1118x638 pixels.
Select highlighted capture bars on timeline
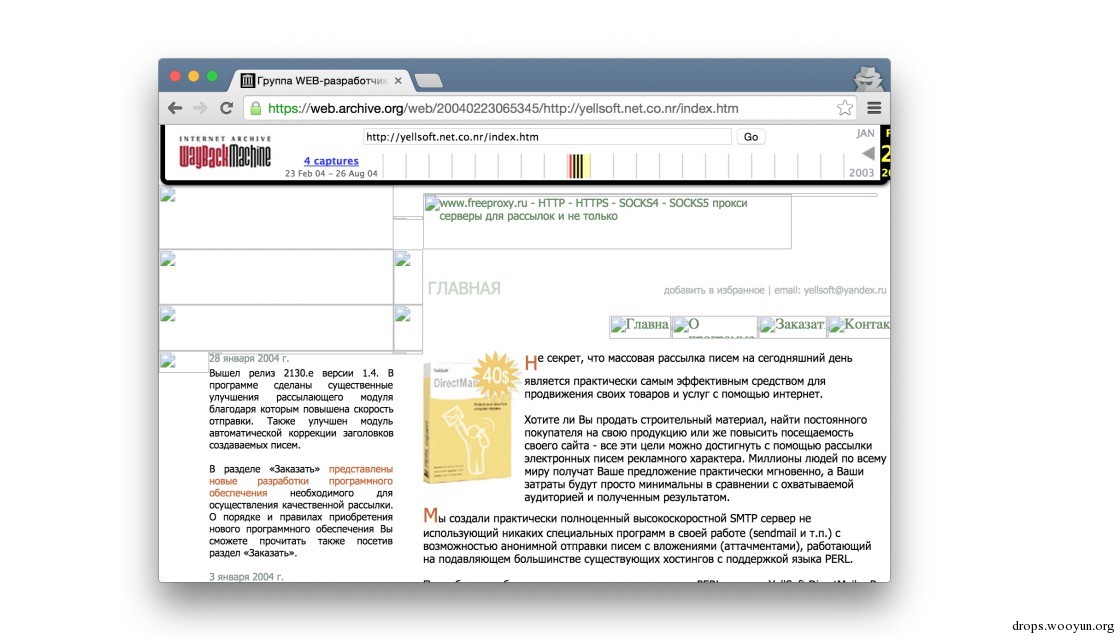click(578, 165)
